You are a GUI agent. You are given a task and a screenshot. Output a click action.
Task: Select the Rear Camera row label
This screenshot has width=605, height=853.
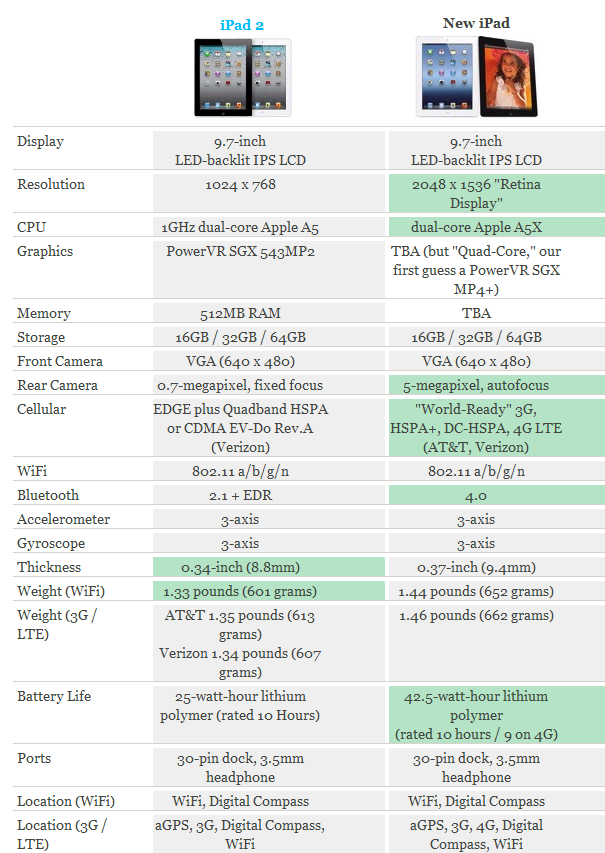[x=59, y=385]
